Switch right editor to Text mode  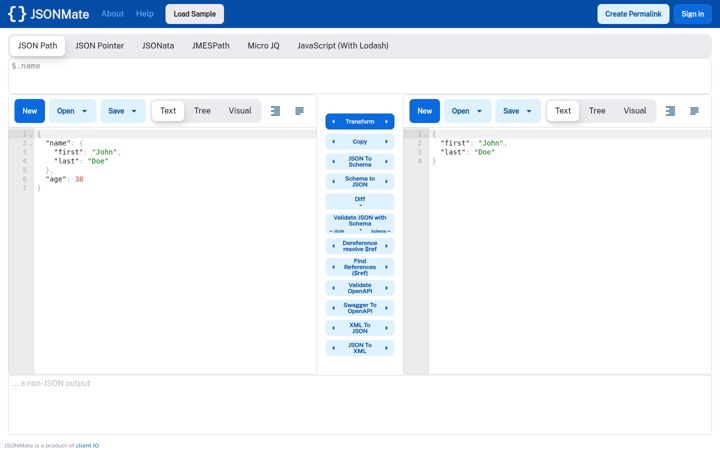click(563, 111)
